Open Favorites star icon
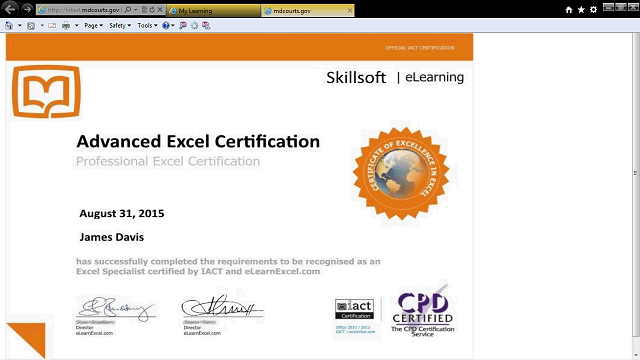Viewport: 640px width, 360px height. (x=581, y=10)
